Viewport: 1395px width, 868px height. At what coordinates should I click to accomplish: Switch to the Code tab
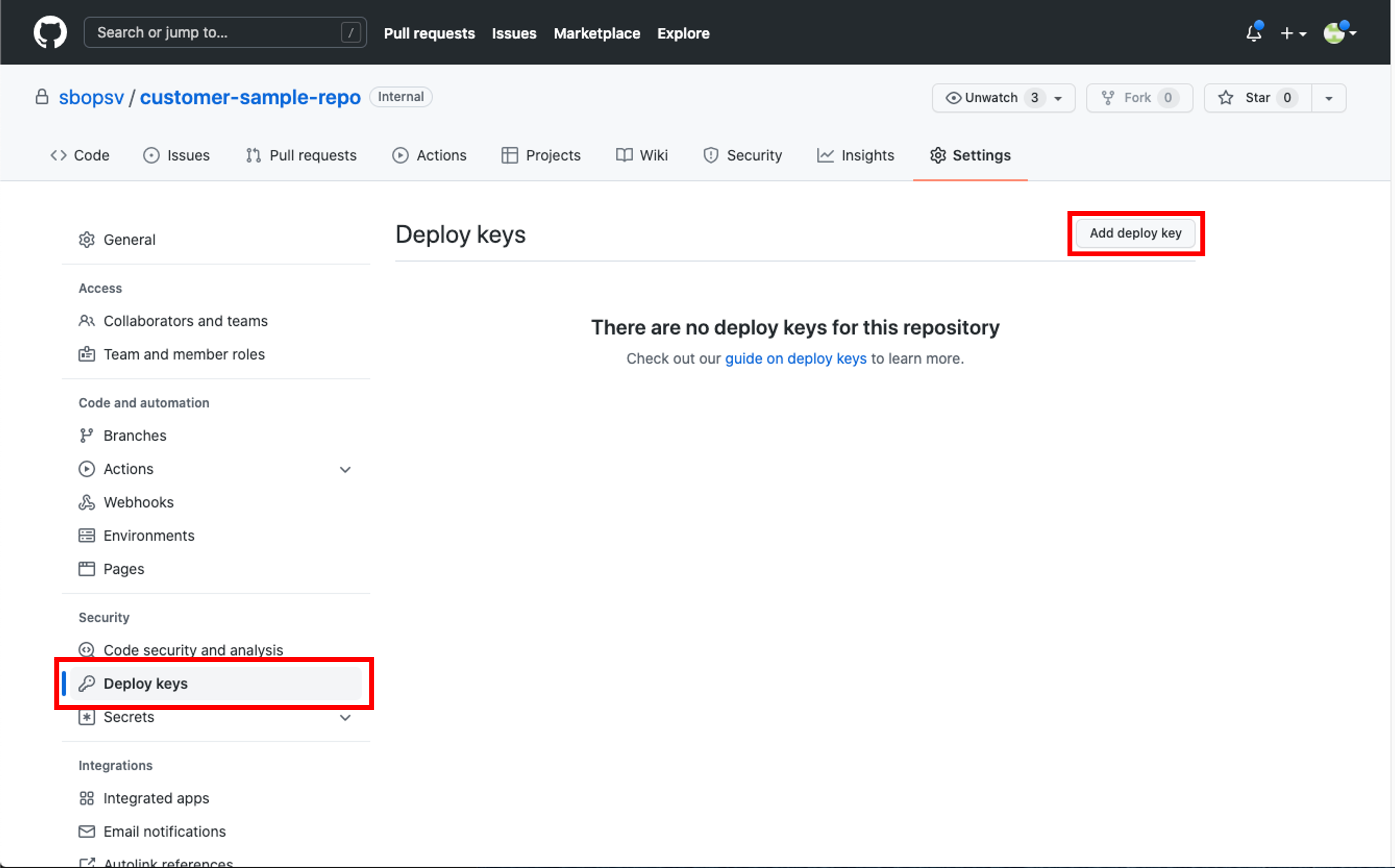click(80, 155)
